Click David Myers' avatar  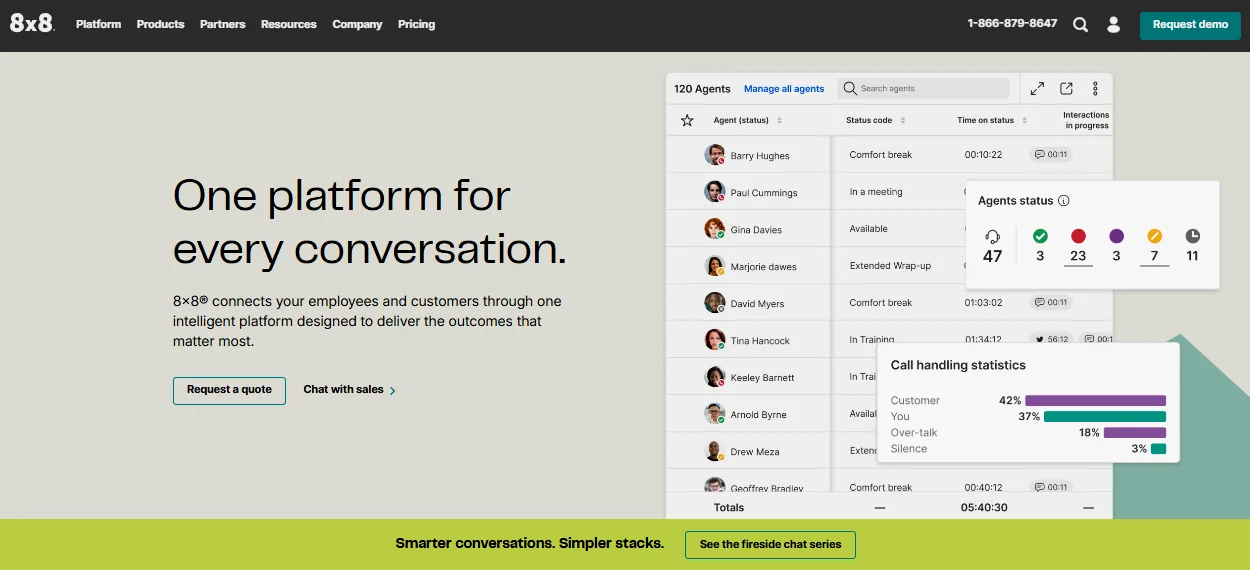pyautogui.click(x=714, y=303)
